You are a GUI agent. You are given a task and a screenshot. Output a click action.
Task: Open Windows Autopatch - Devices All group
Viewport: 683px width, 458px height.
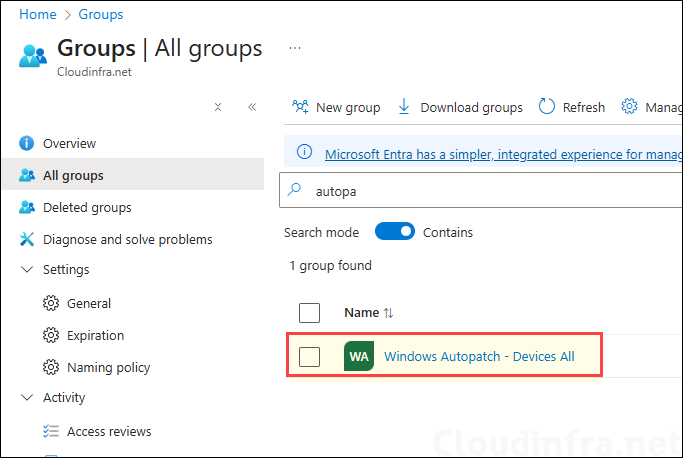click(x=479, y=357)
